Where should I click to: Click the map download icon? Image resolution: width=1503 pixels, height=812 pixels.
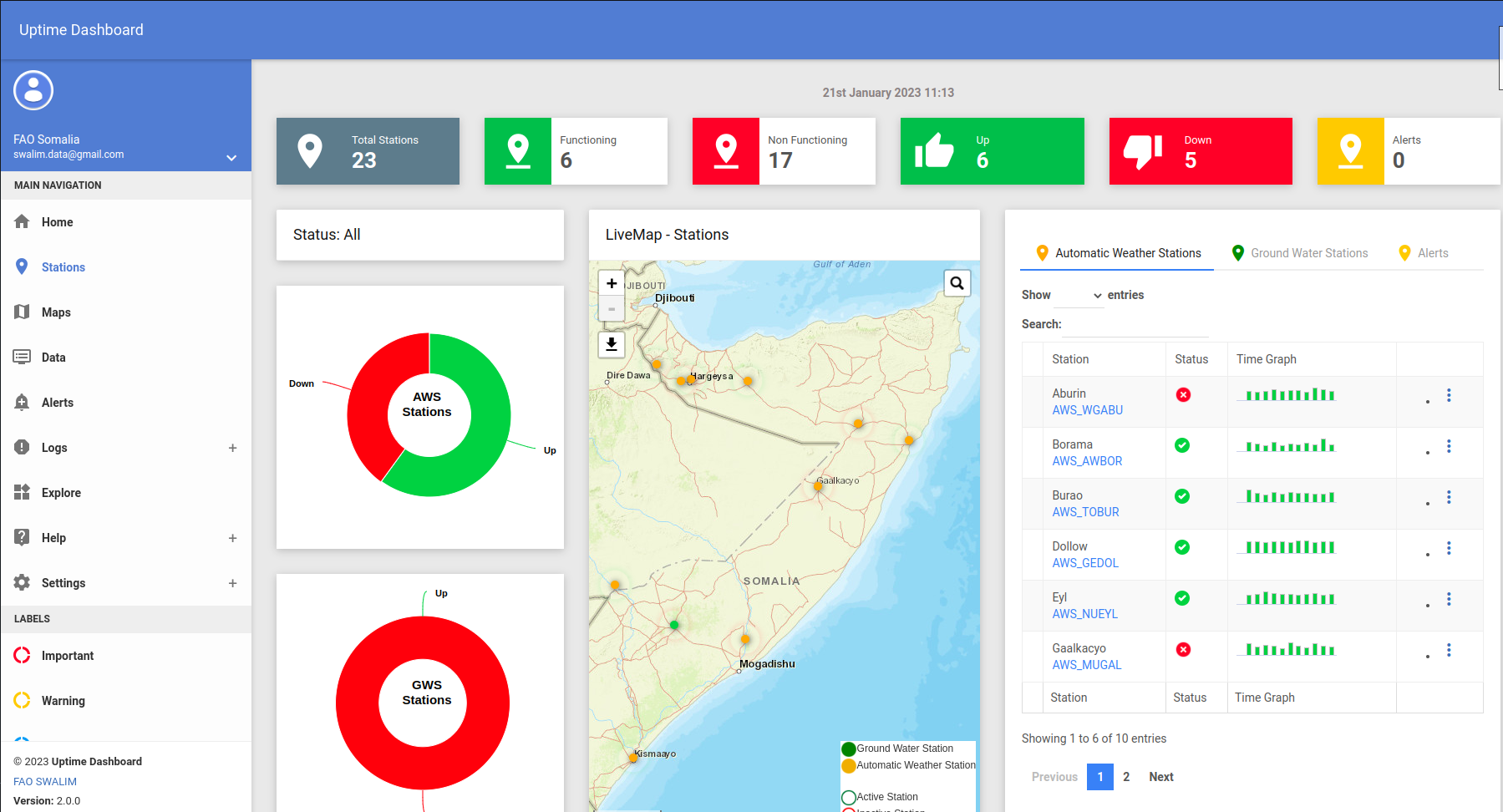point(612,344)
